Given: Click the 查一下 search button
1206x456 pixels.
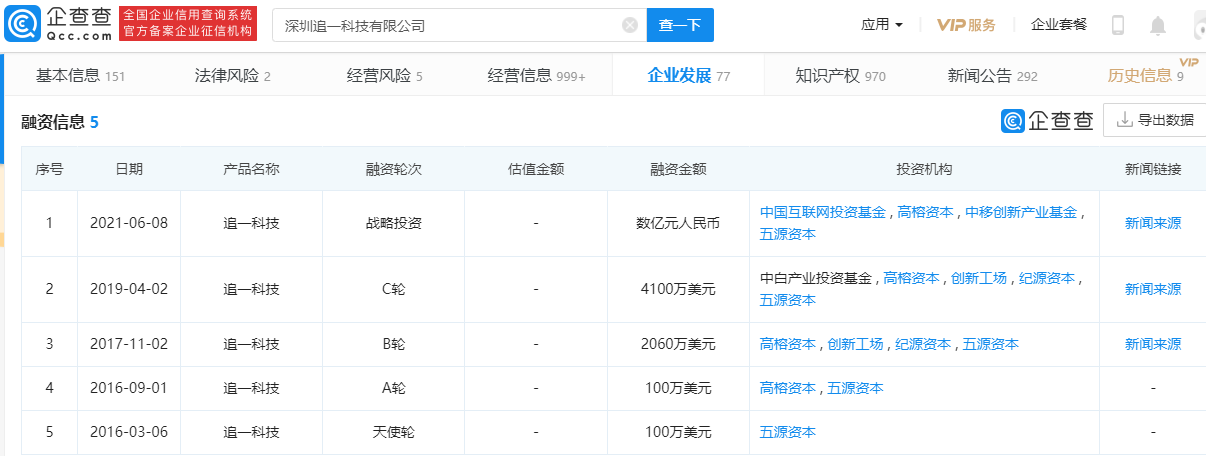Looking at the screenshot, I should (680, 25).
